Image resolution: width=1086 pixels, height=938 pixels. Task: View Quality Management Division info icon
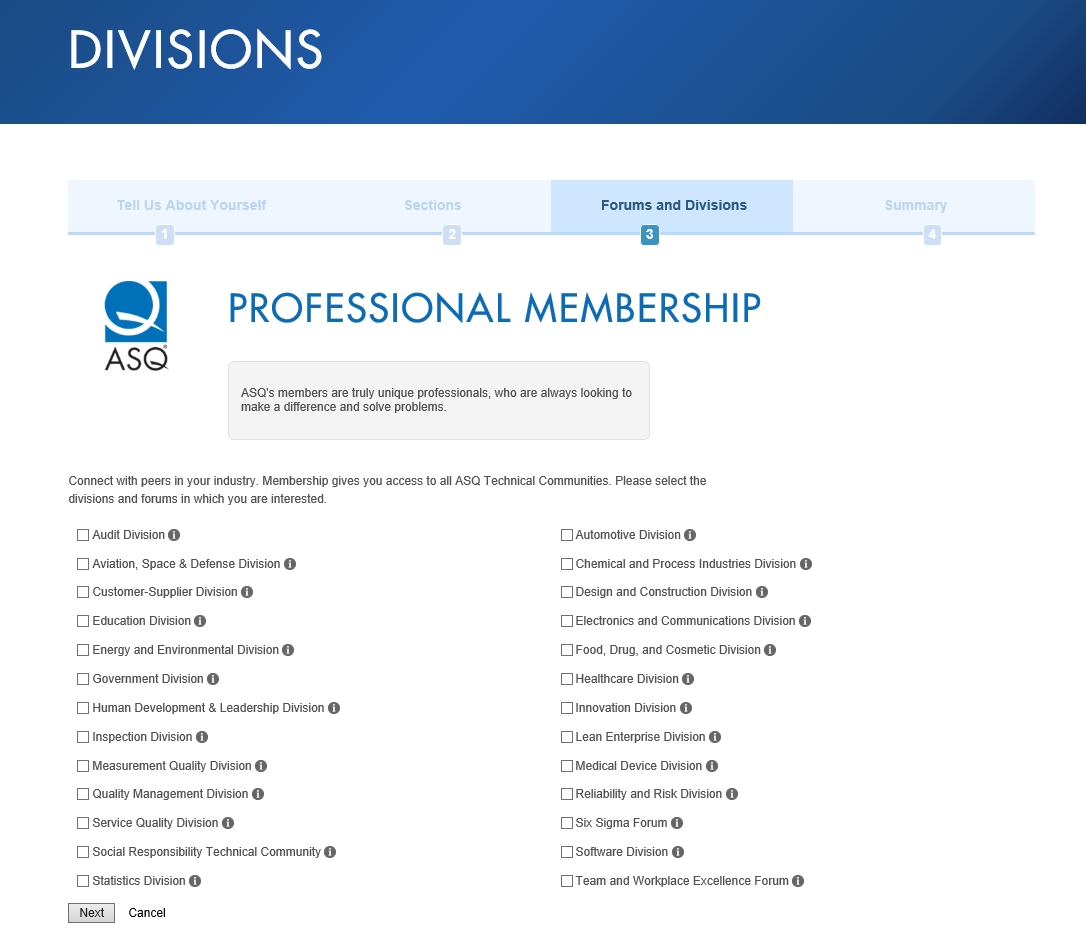[x=258, y=794]
